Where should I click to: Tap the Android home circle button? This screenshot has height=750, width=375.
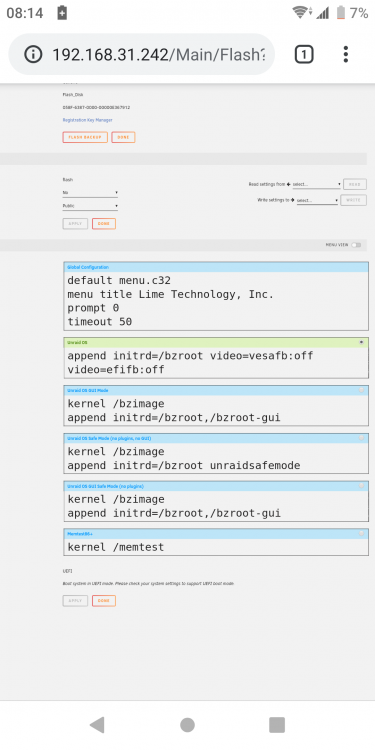tap(188, 725)
